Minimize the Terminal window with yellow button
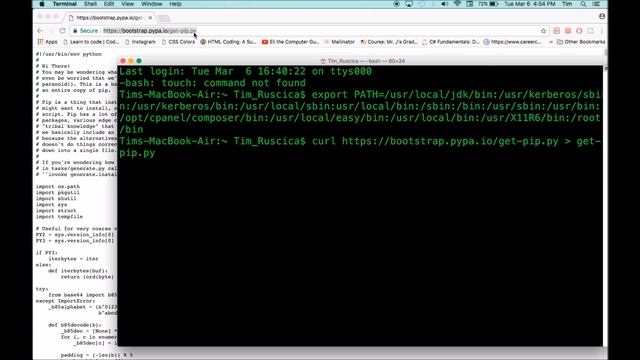The height and width of the screenshot is (360, 640). (131, 61)
